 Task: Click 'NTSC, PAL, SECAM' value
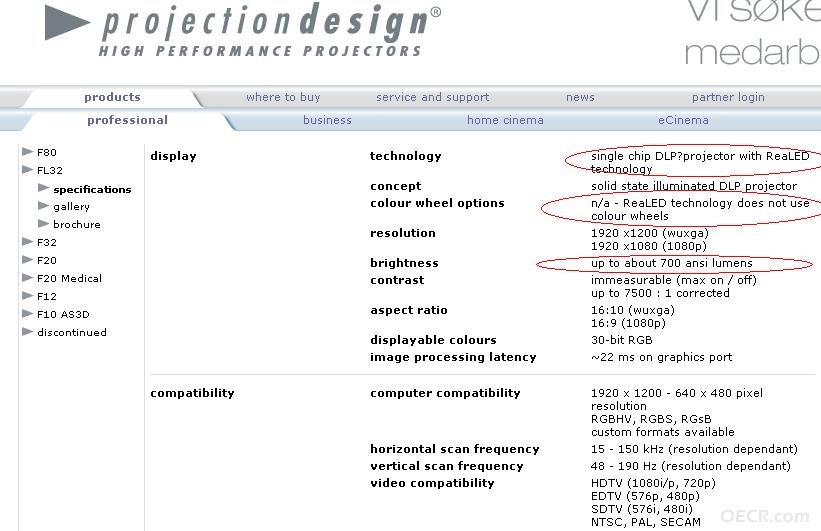pyautogui.click(x=646, y=522)
